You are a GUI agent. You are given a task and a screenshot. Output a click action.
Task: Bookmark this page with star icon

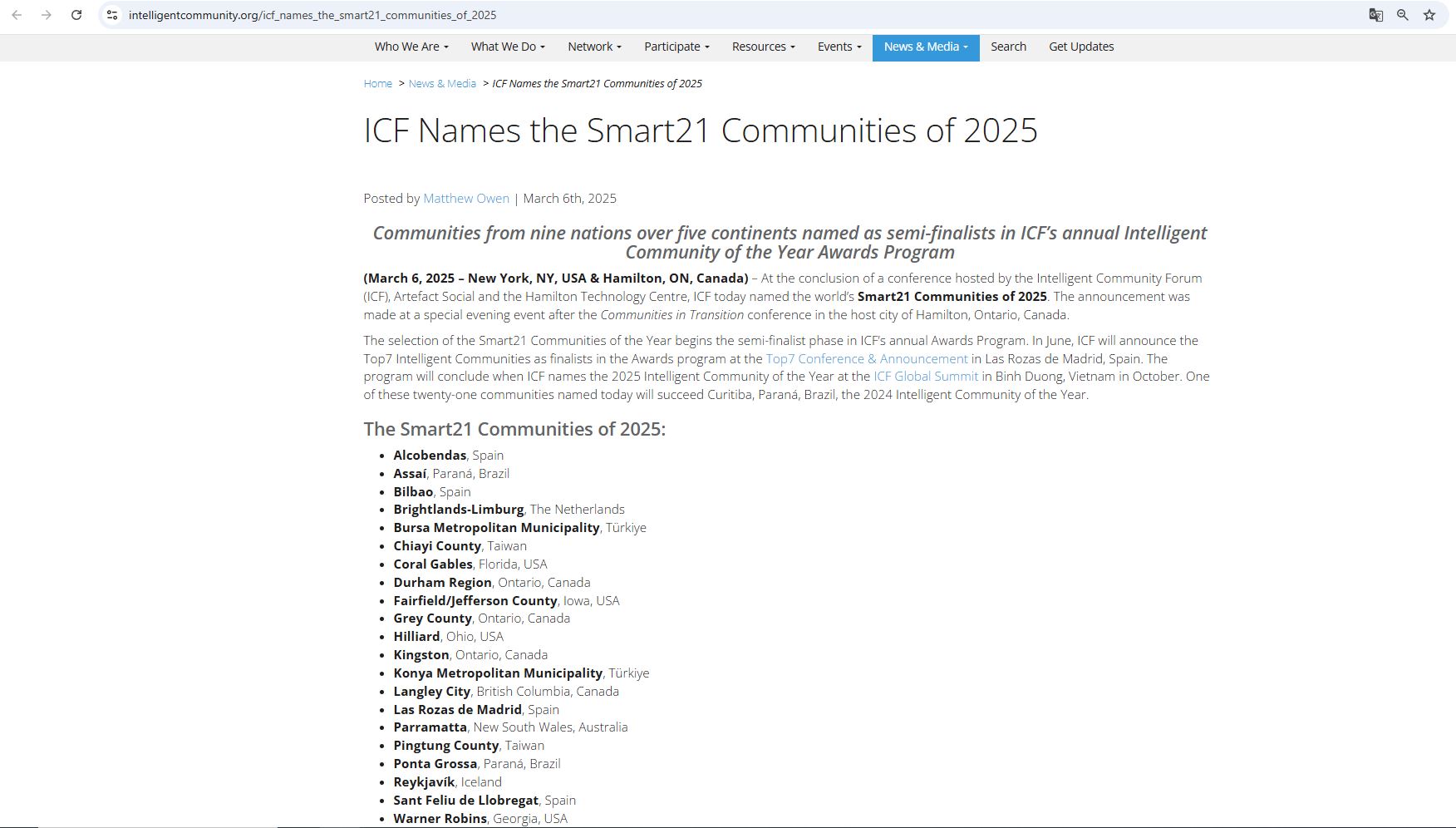(x=1429, y=15)
